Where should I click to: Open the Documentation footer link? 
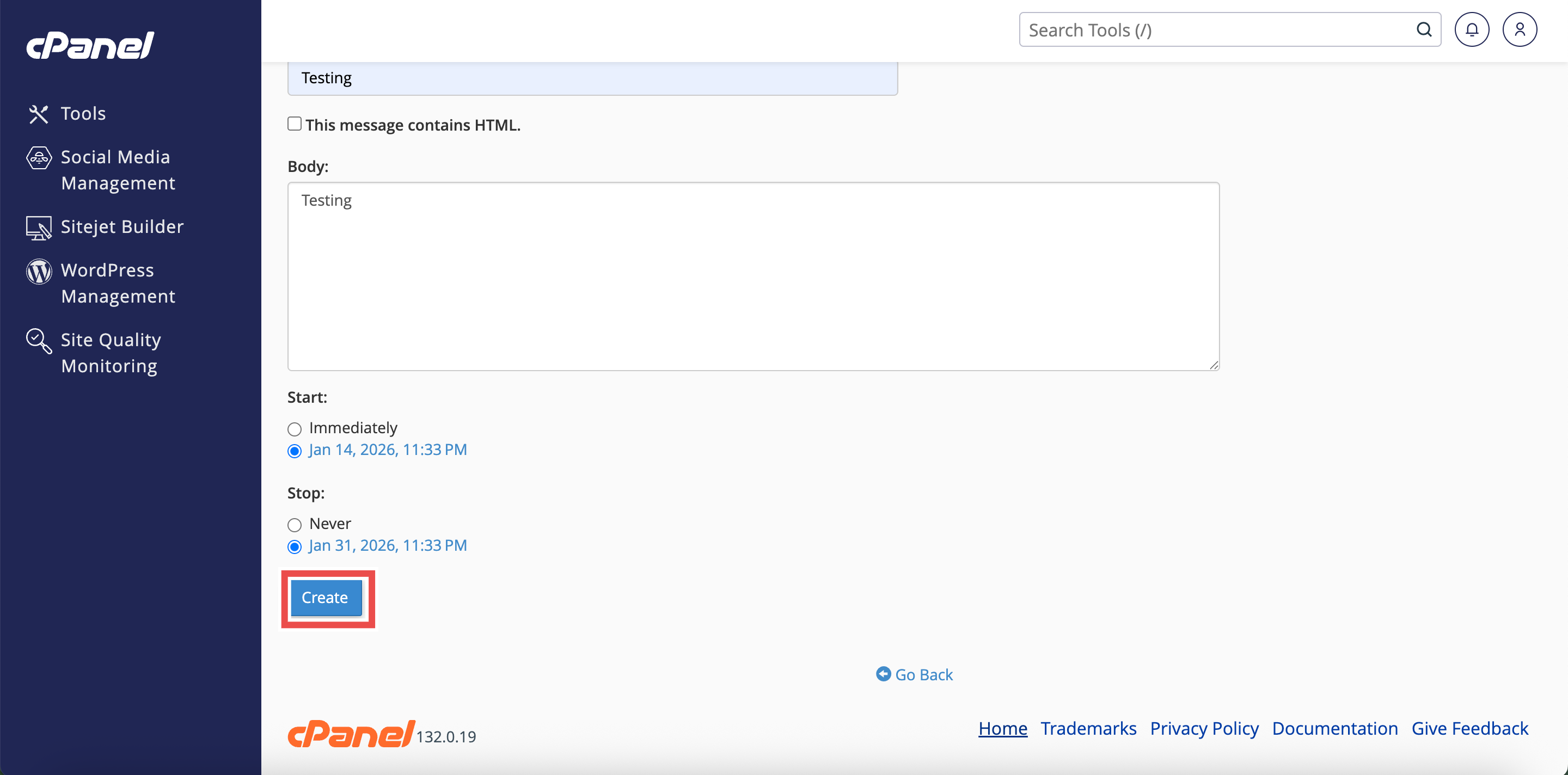click(1334, 728)
